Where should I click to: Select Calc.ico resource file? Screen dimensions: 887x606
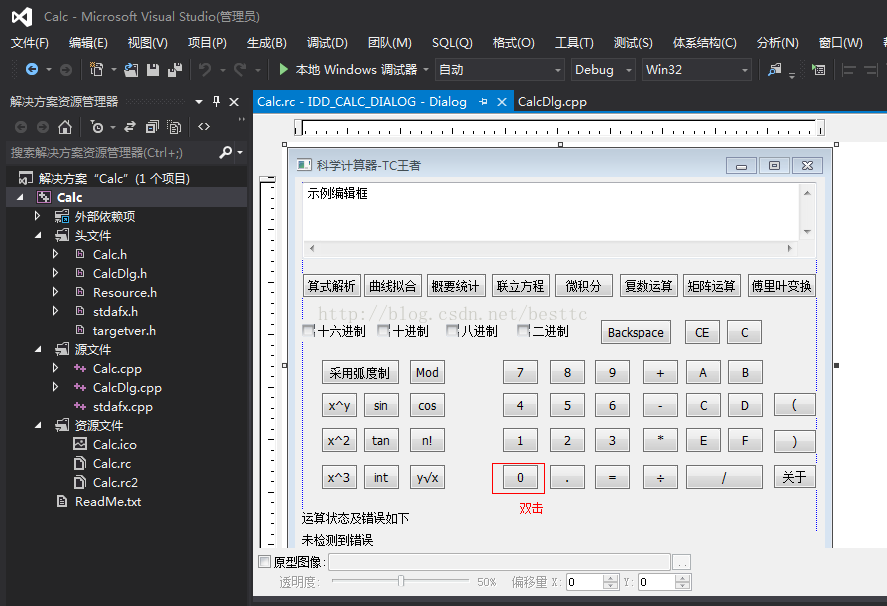point(115,444)
